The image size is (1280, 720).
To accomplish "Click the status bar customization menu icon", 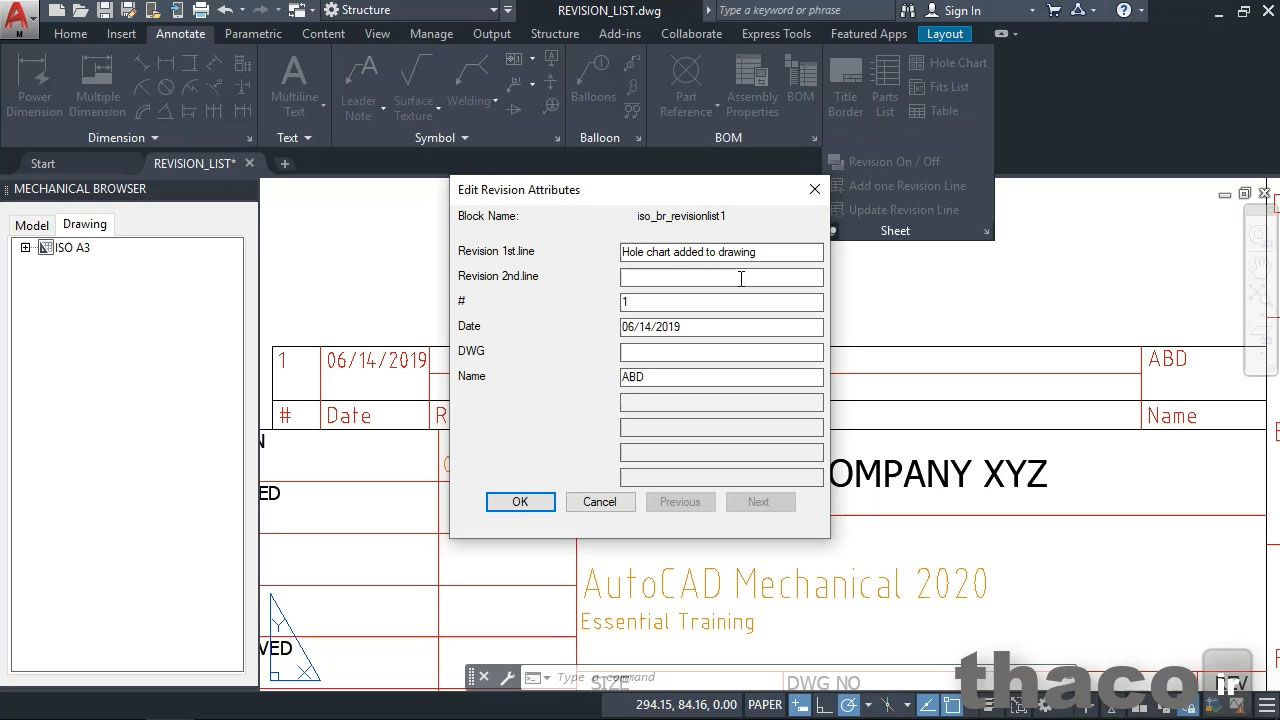I will click(x=1265, y=705).
